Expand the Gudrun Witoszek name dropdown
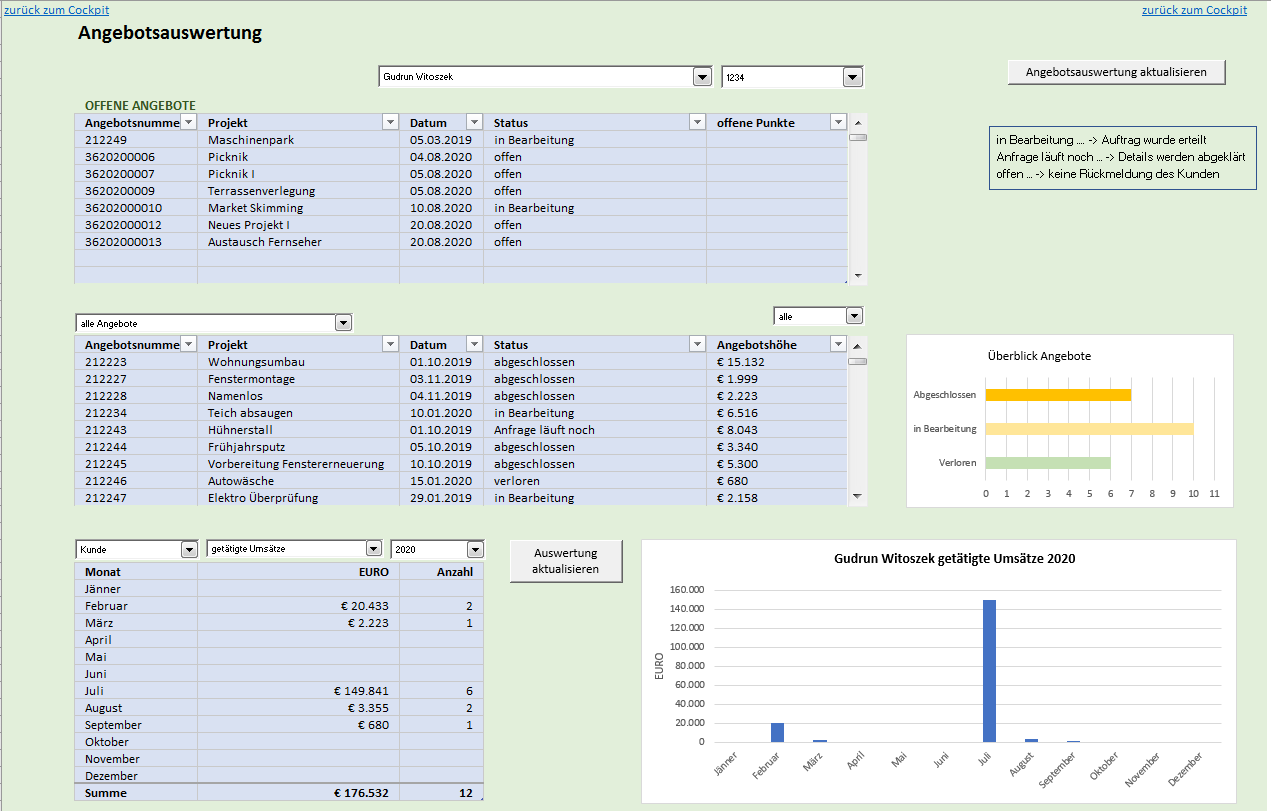 (x=701, y=78)
